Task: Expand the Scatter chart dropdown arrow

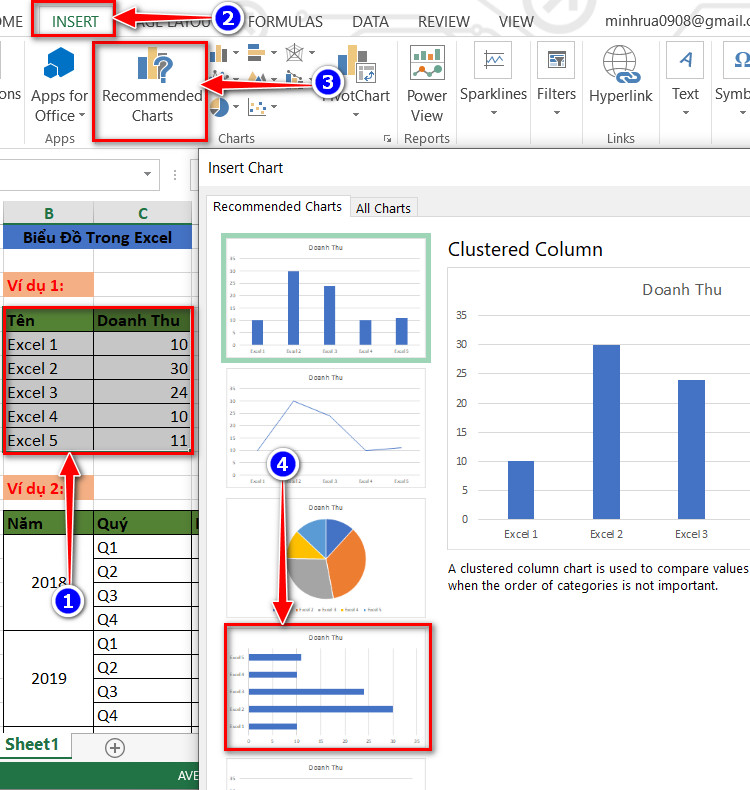Action: point(274,107)
